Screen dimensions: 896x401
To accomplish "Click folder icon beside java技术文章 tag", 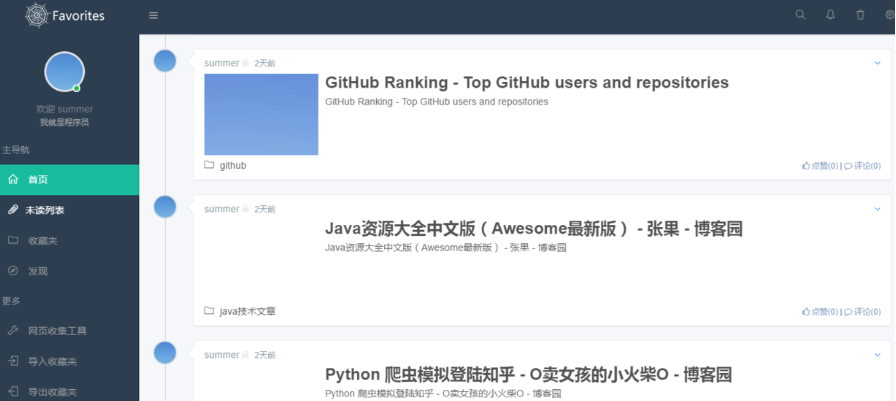I will (x=209, y=311).
